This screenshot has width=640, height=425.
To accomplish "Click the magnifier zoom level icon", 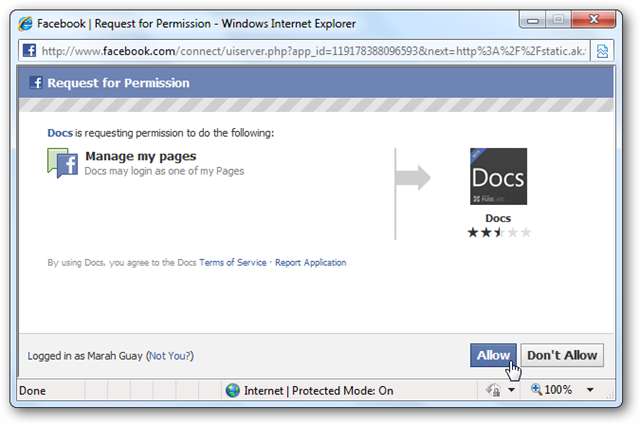I will pyautogui.click(x=537, y=390).
